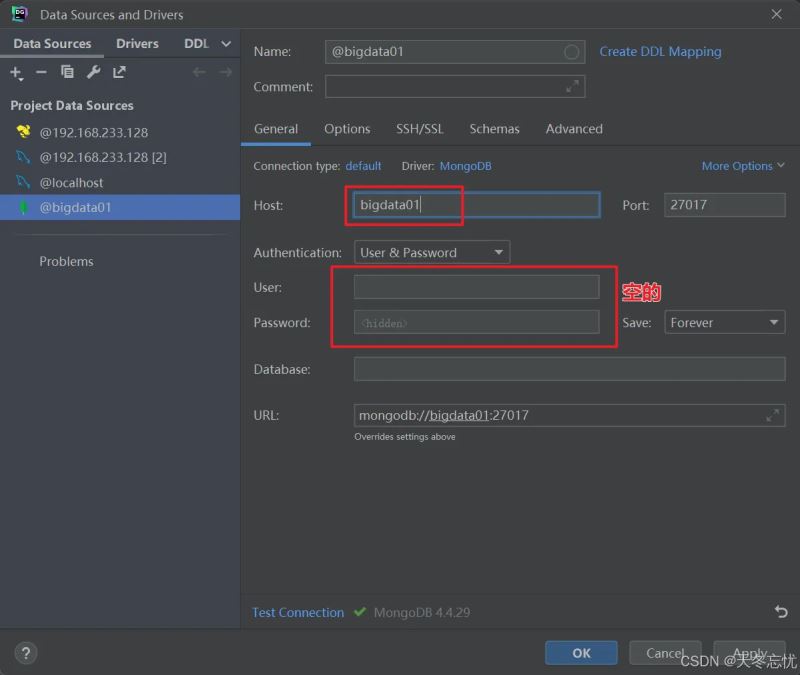Open the General tab
Viewport: 800px width, 675px height.
coord(276,129)
